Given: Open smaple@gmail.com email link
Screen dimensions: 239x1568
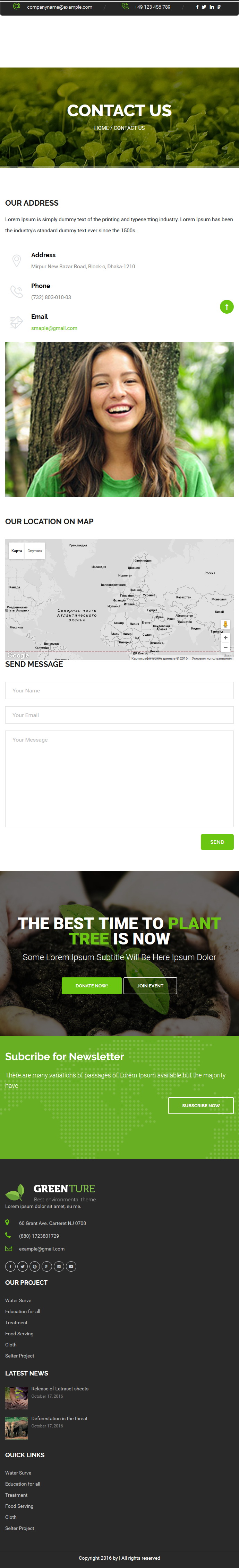Looking at the screenshot, I should point(54,328).
